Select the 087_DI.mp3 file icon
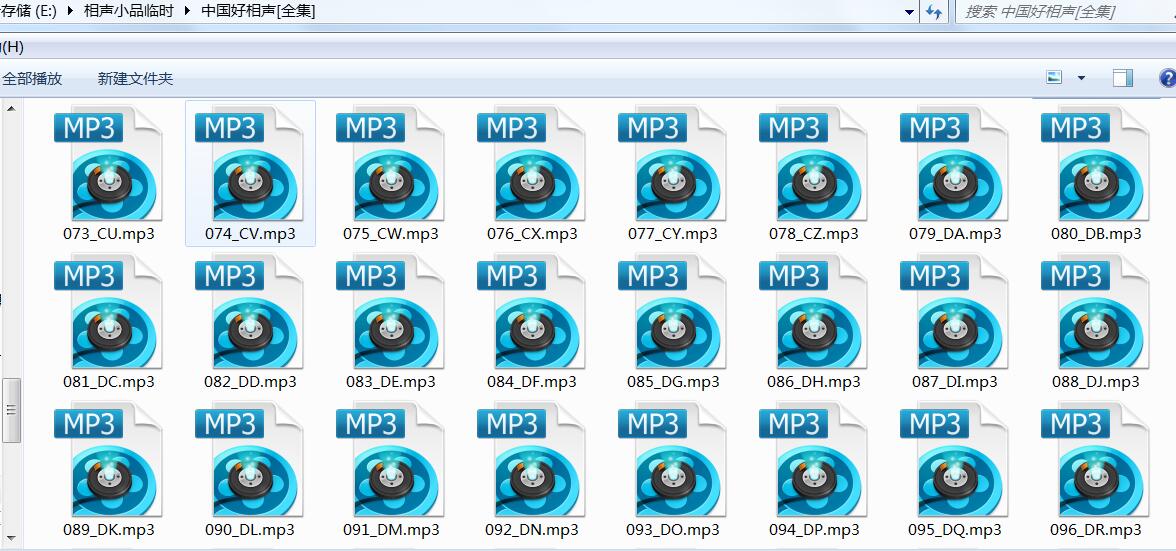The width and height of the screenshot is (1176, 551). point(954,311)
